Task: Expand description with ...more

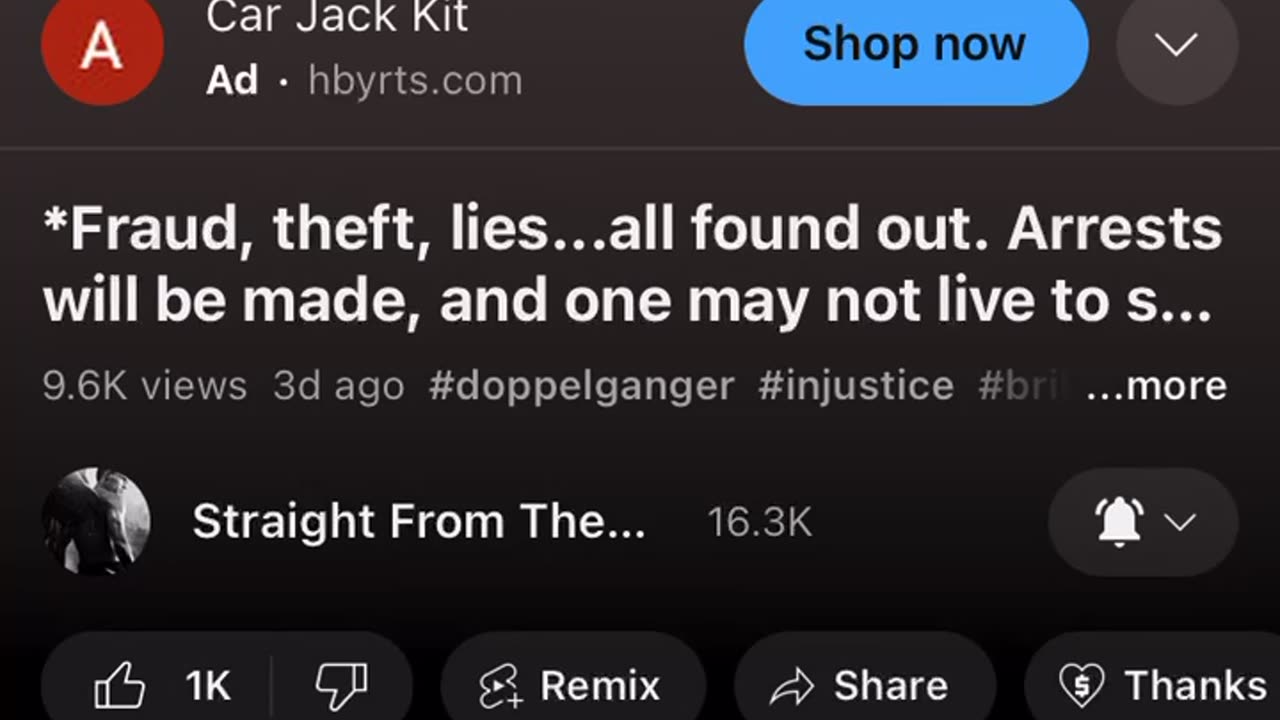Action: click(1156, 386)
